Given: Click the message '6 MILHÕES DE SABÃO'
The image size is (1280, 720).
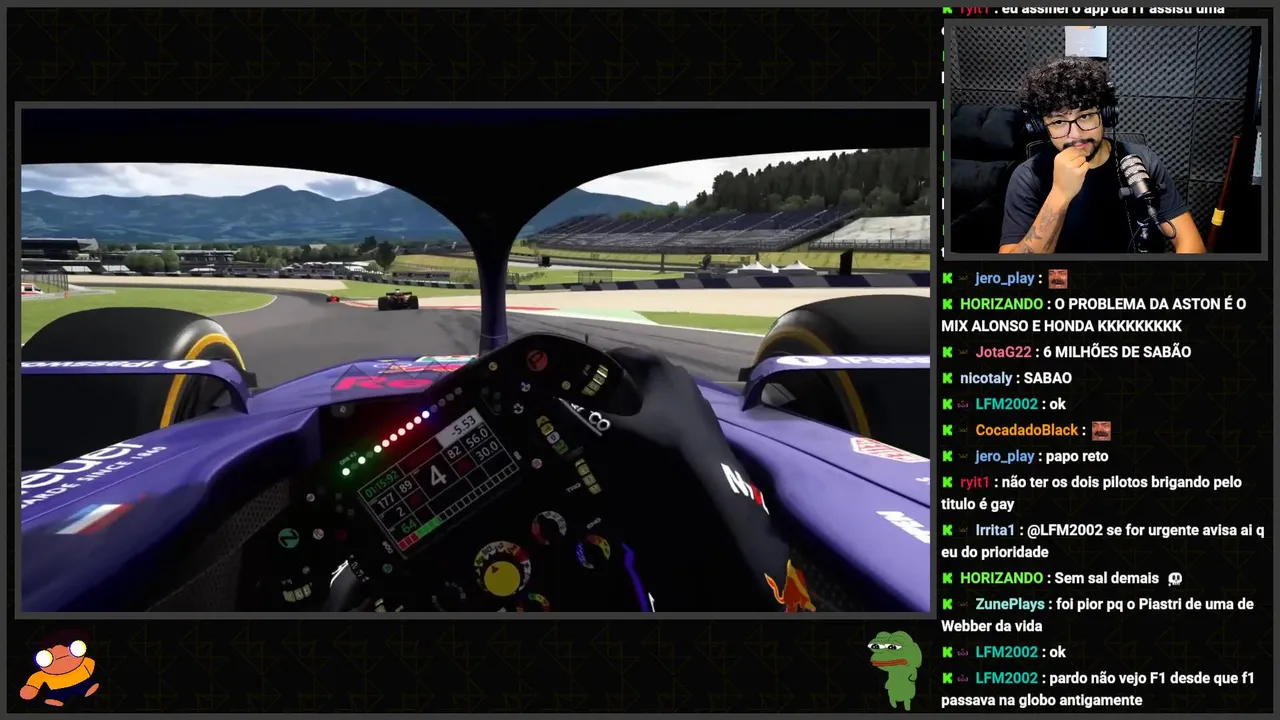Looking at the screenshot, I should (x=1117, y=352).
